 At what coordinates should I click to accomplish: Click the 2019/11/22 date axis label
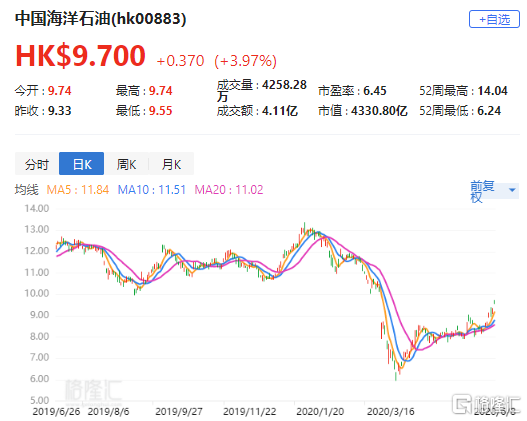coord(250,412)
